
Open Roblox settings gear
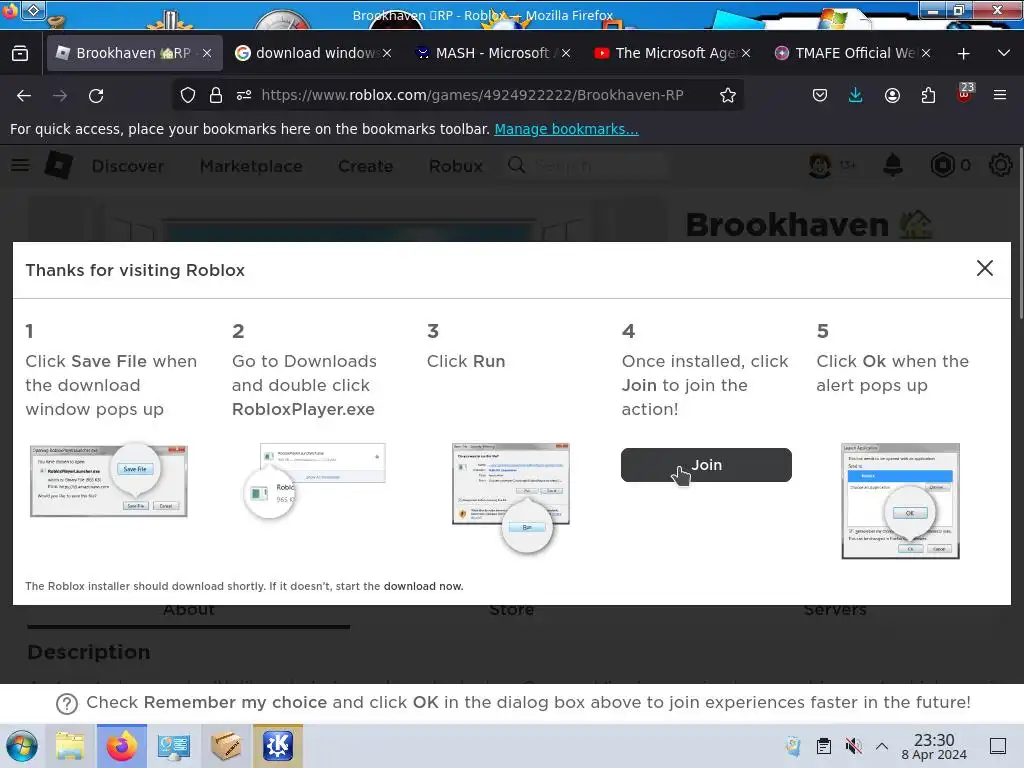(1000, 165)
